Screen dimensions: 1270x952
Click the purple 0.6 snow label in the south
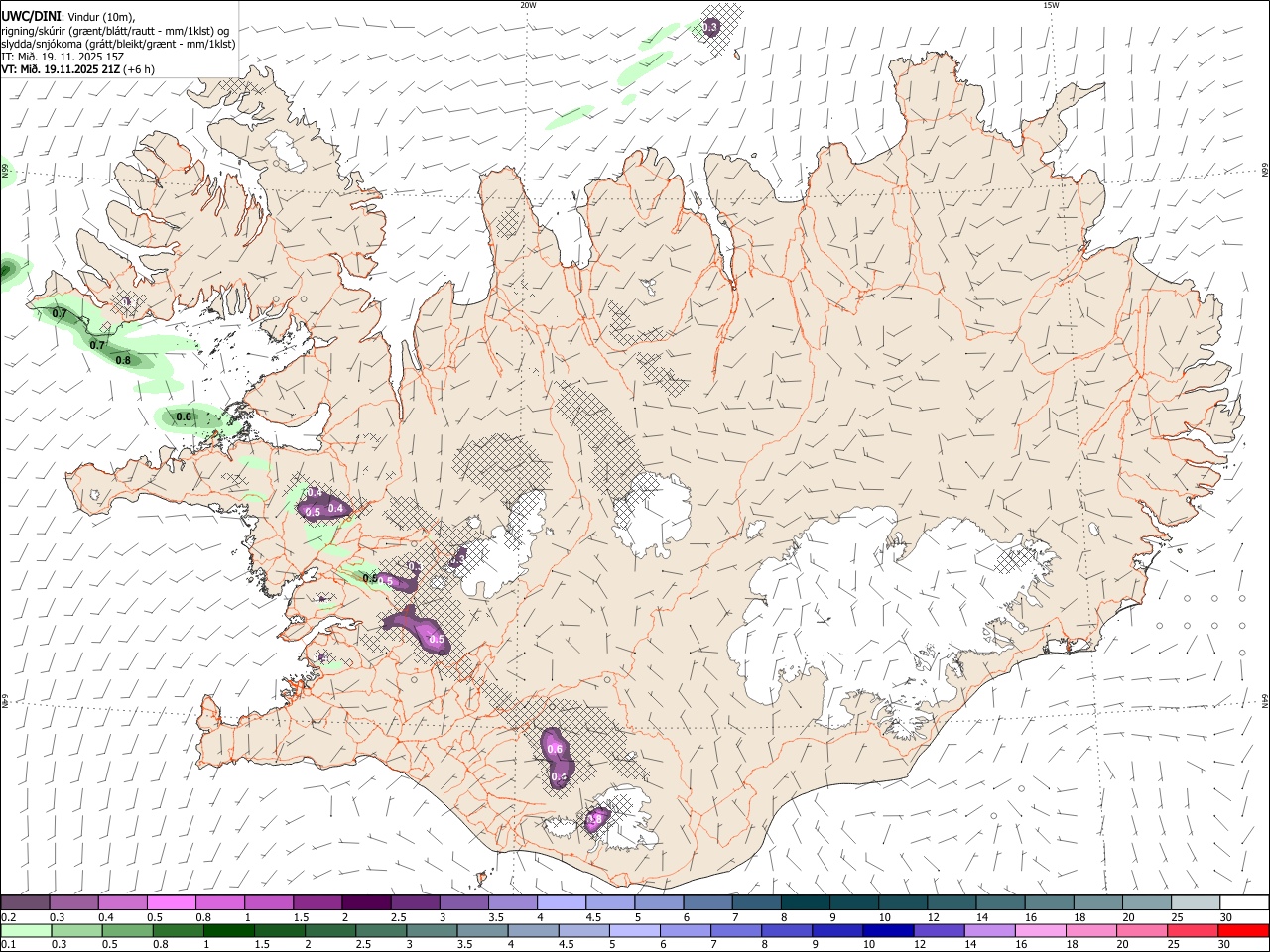[x=555, y=749]
